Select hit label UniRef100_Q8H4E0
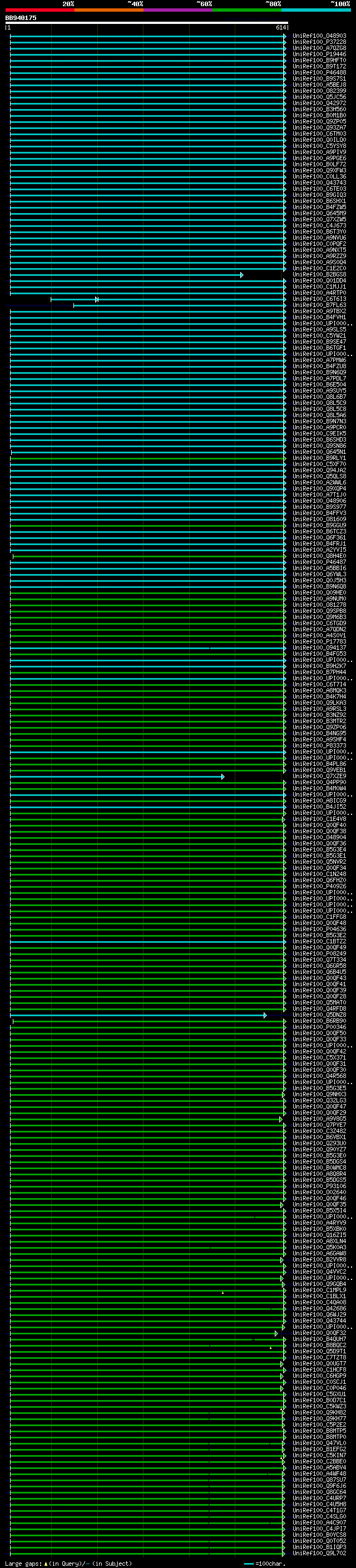This screenshot has width=356, height=1568. tap(319, 556)
